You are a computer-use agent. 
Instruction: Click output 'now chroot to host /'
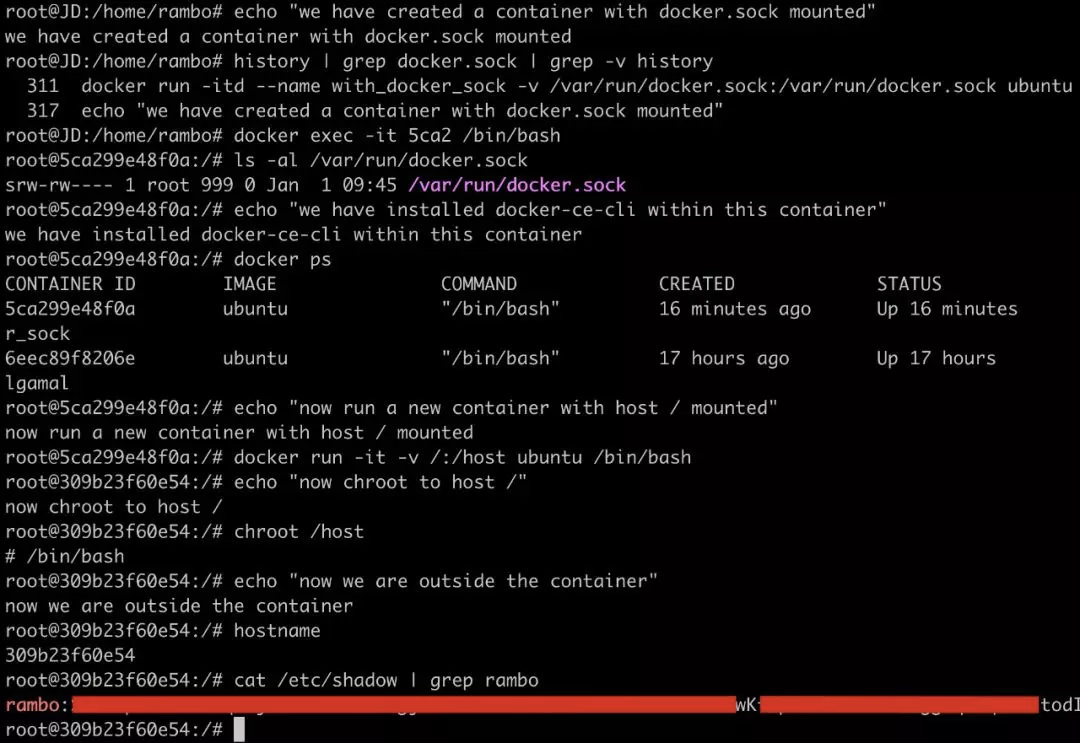pyautogui.click(x=114, y=507)
